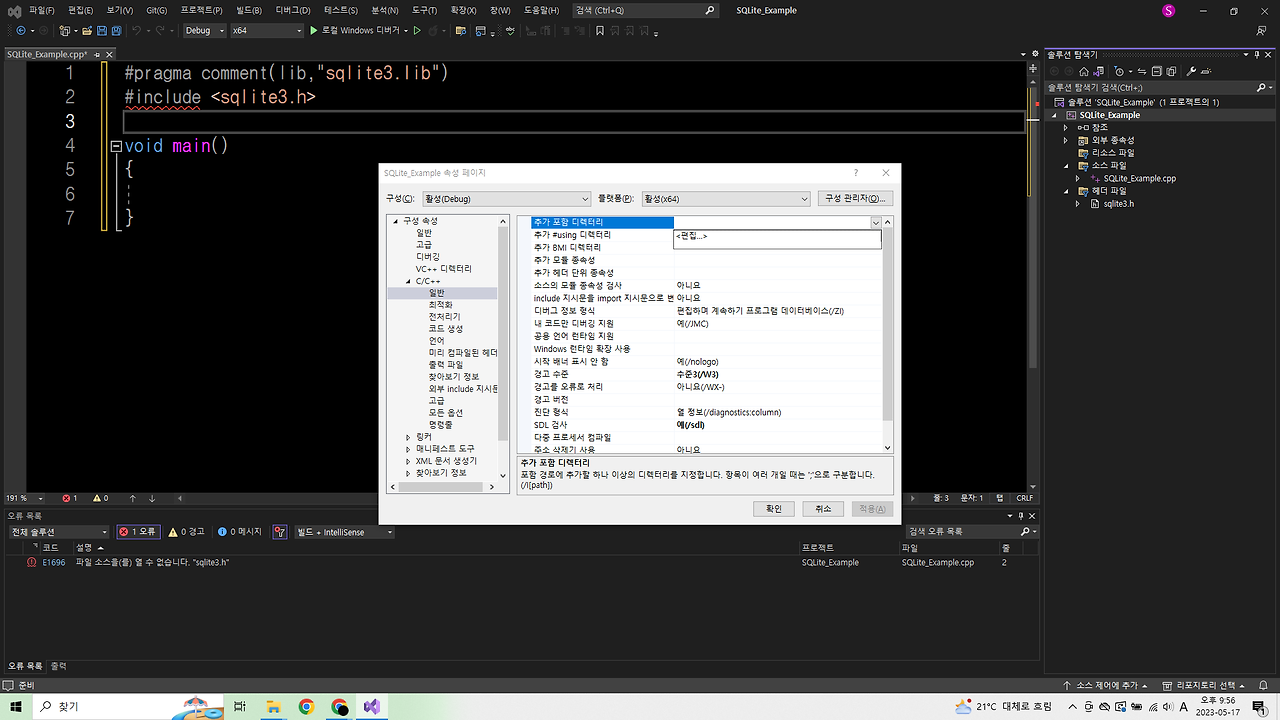Start the Local Windows Debugger green play button
1280x720 pixels.
click(x=313, y=31)
